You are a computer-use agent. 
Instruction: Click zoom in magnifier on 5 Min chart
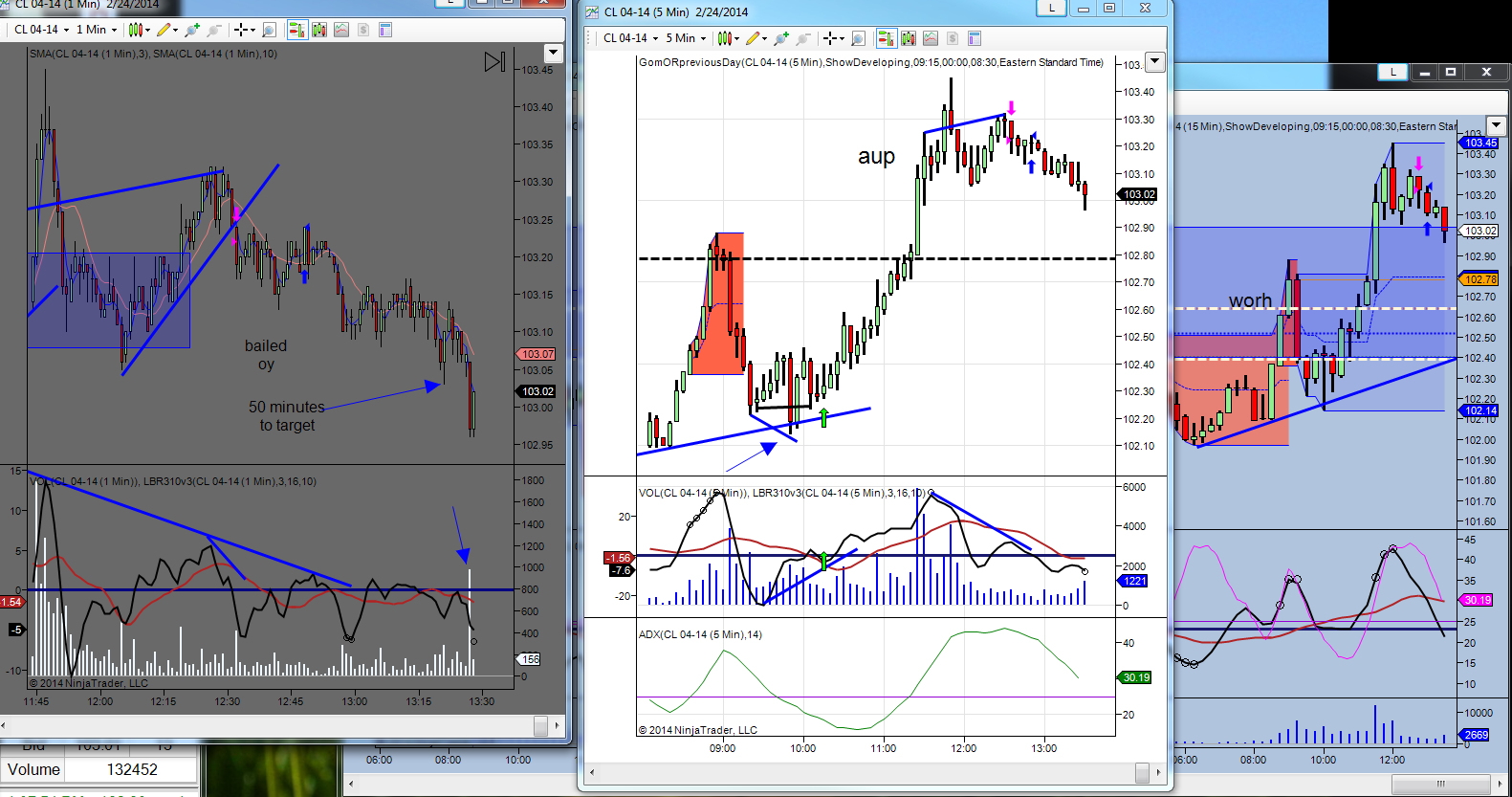(x=781, y=38)
